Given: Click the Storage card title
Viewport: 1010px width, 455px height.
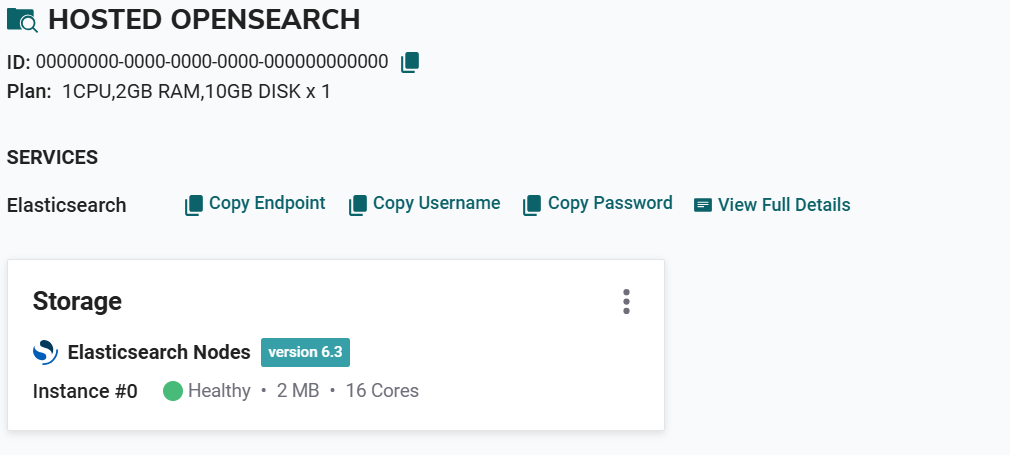Looking at the screenshot, I should click(77, 301).
